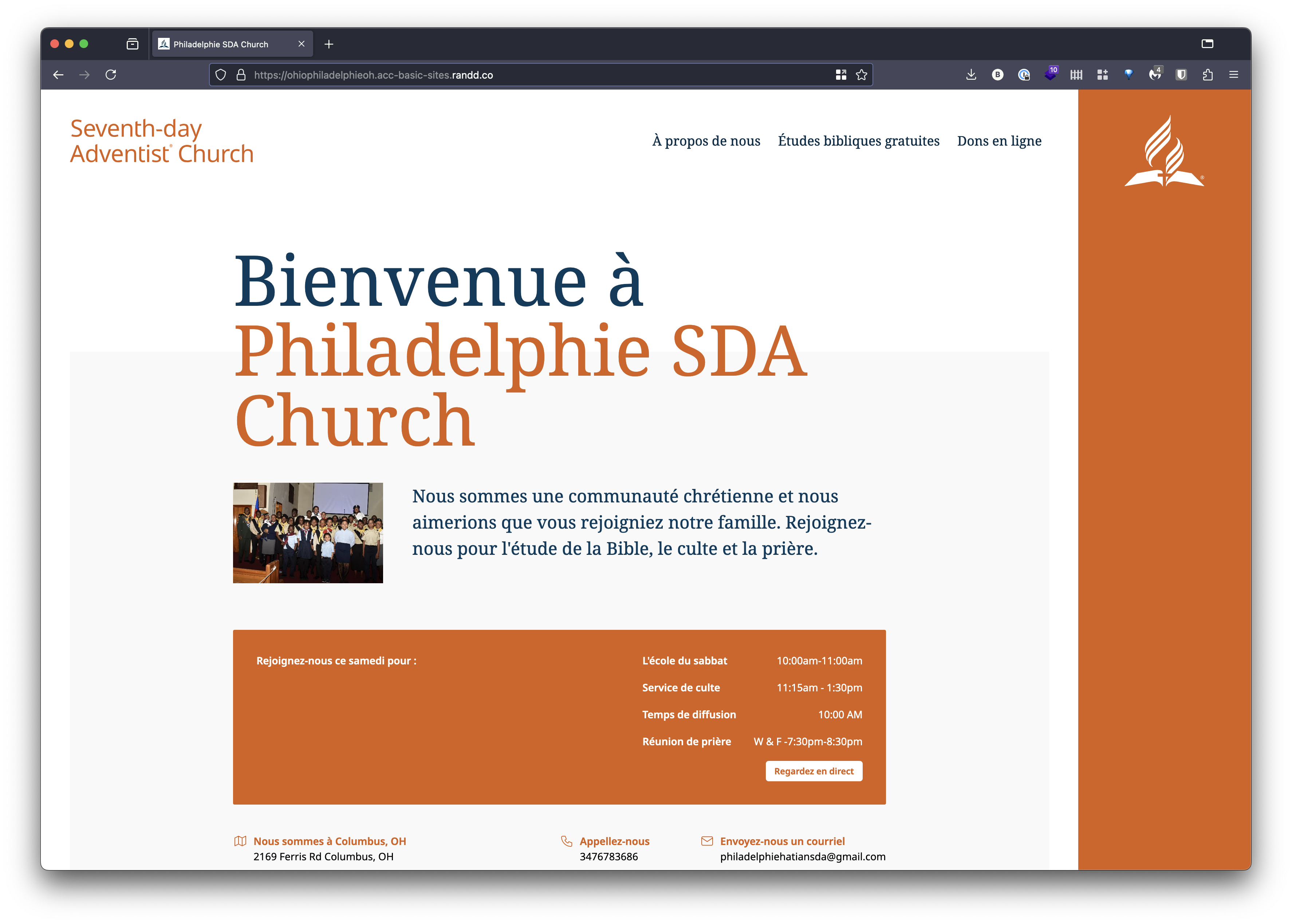Viewport: 1292px width, 924px height.
Task: Open the white circle B extension
Action: click(x=998, y=75)
